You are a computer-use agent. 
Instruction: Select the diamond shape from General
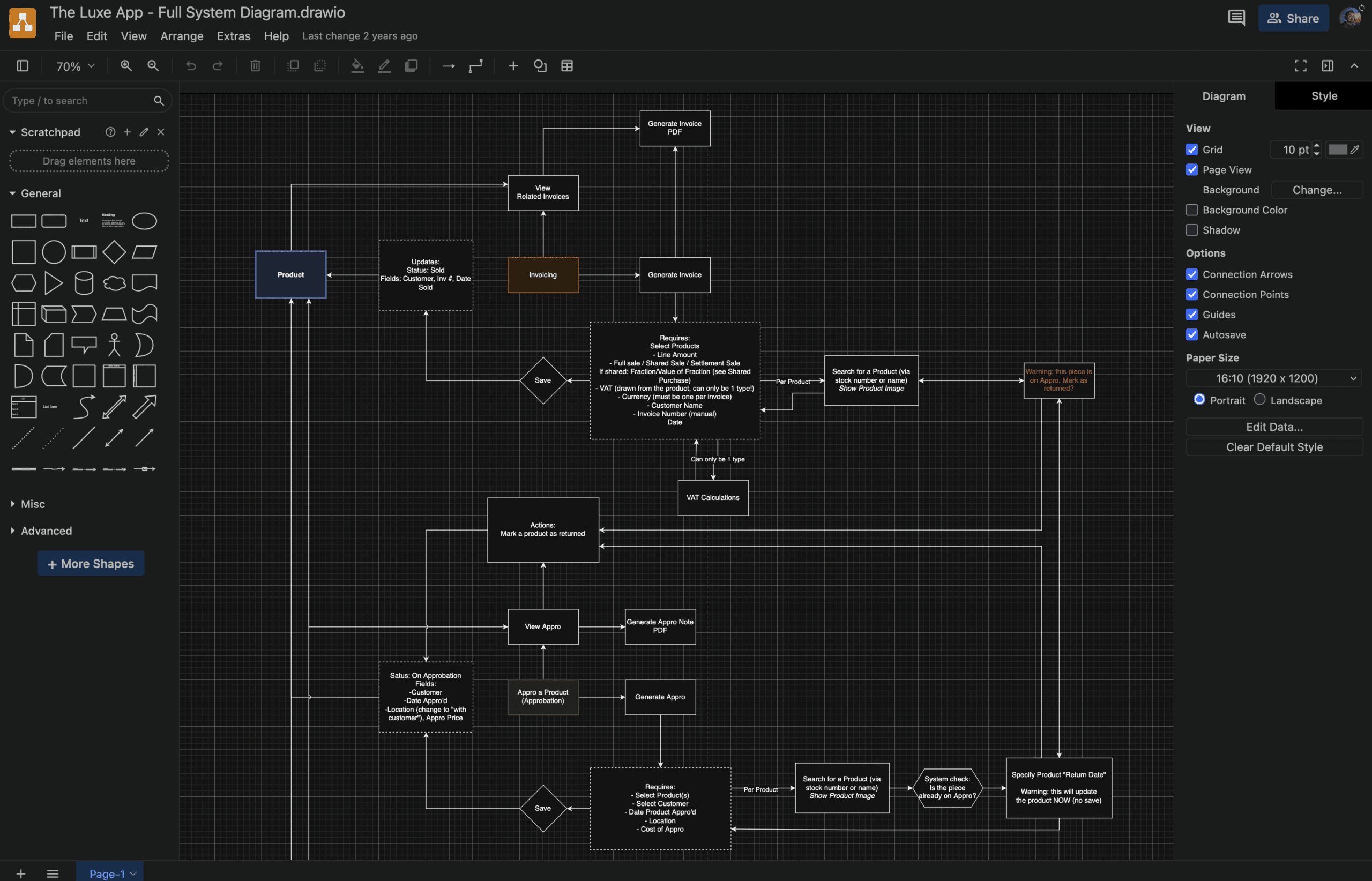pyautogui.click(x=114, y=252)
